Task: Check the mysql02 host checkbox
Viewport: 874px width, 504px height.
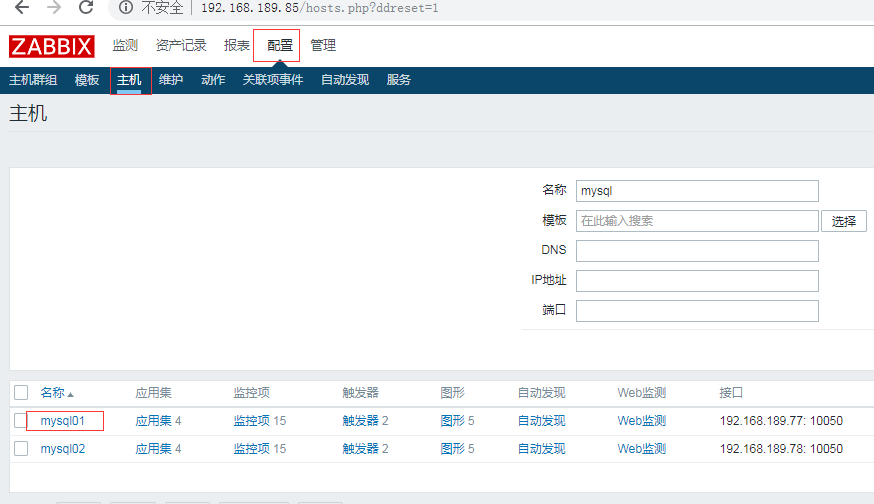Action: click(x=21, y=449)
